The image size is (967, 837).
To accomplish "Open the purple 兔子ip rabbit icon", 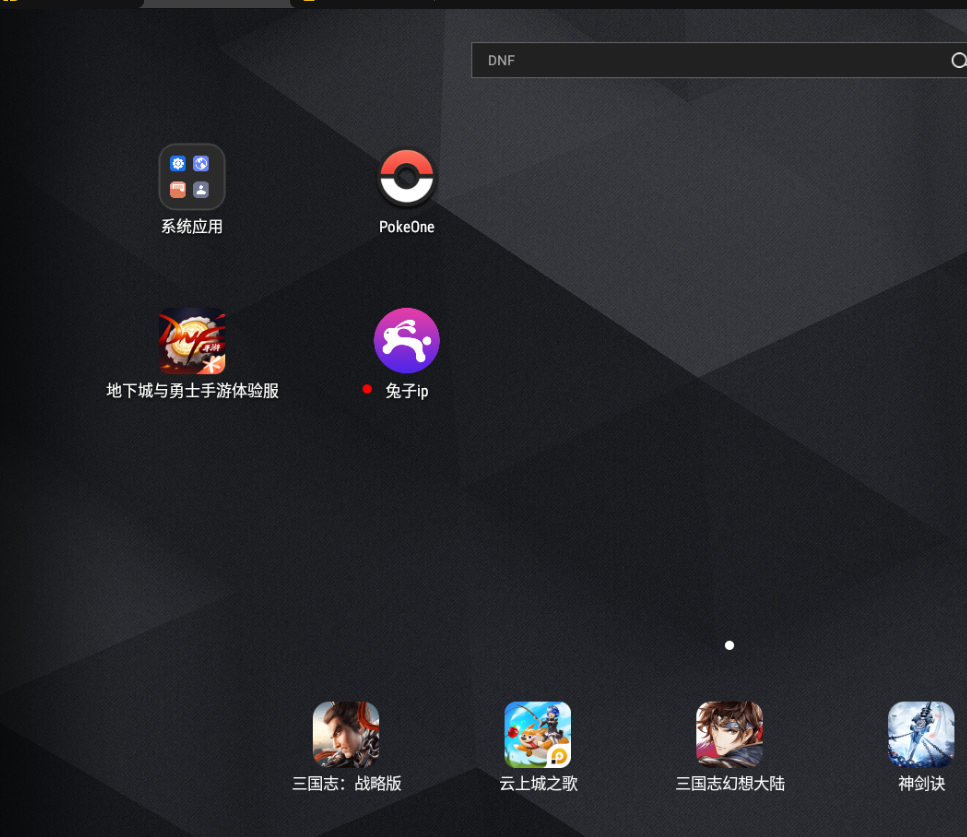I will 406,340.
